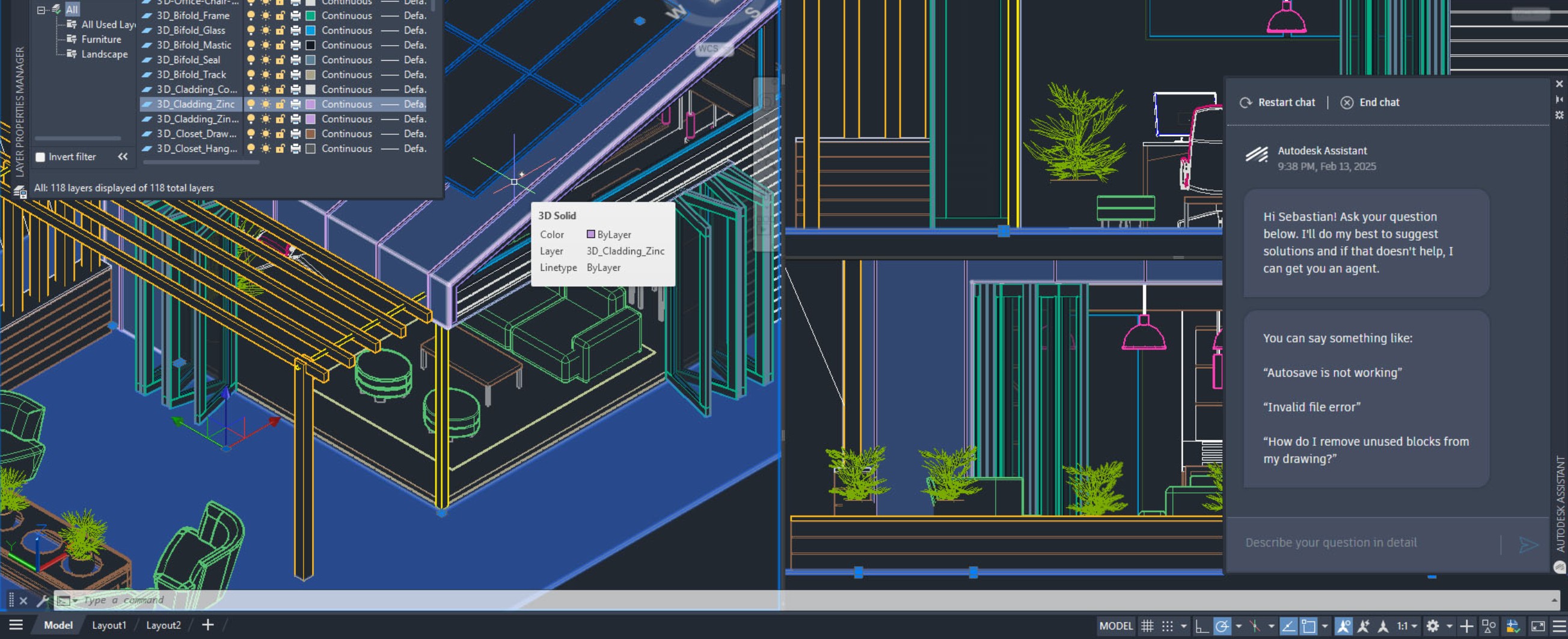Switch to the Layout1 tab
The width and height of the screenshot is (1568, 639).
tap(109, 625)
